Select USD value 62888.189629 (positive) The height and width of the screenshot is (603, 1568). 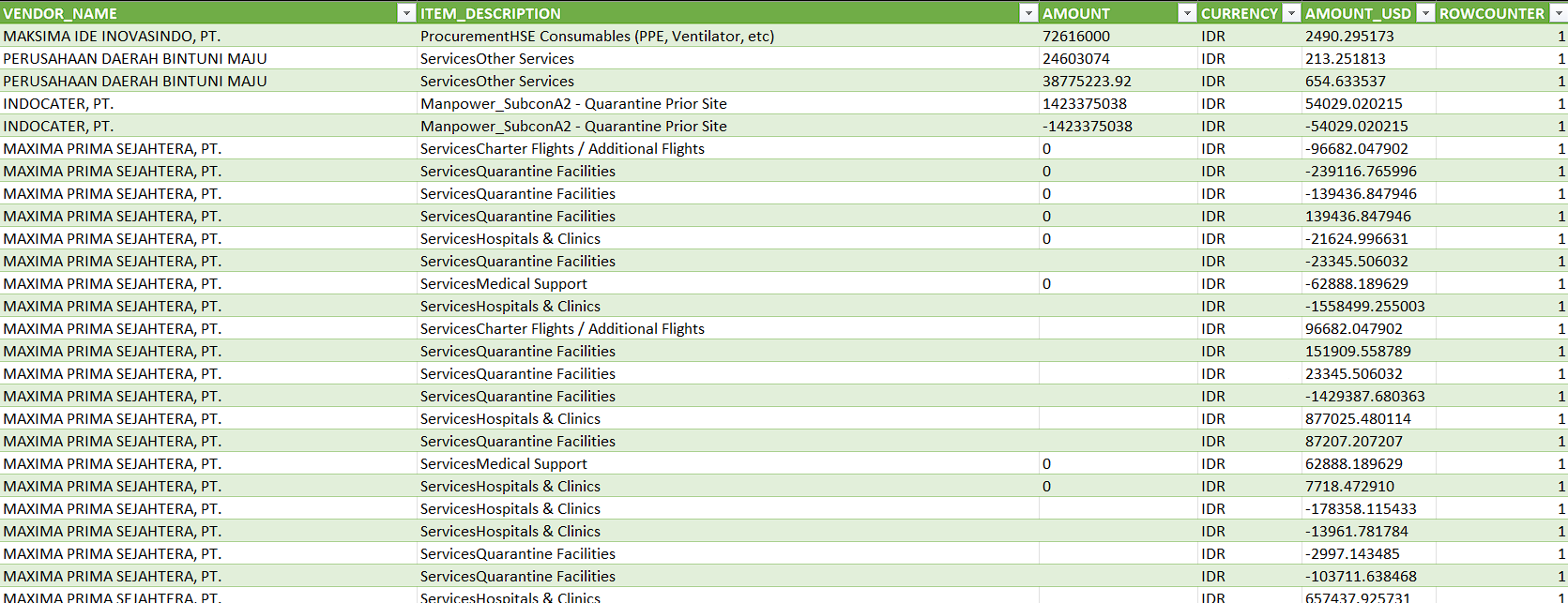(x=1369, y=463)
